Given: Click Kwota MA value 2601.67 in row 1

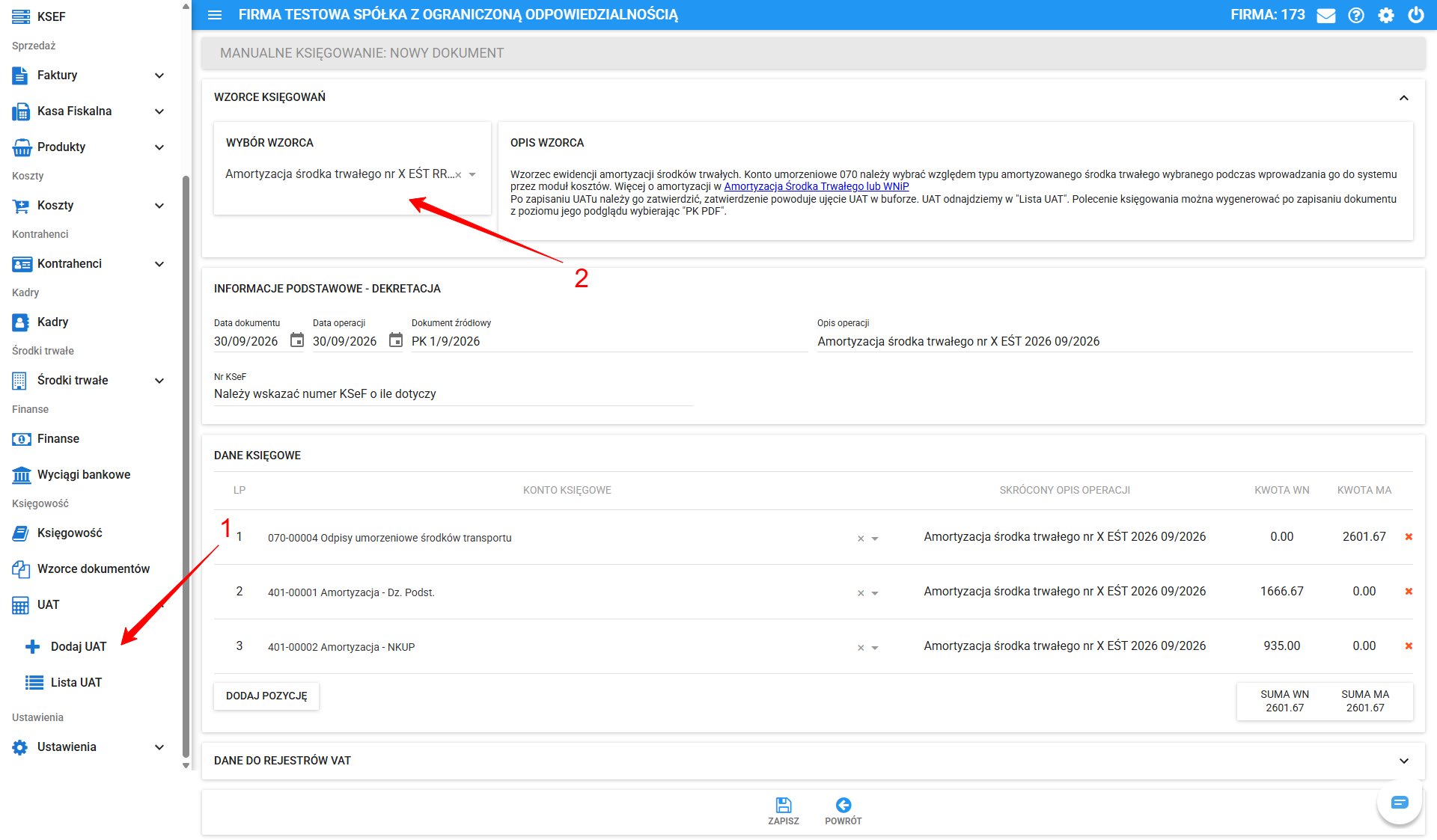Looking at the screenshot, I should pos(1364,537).
